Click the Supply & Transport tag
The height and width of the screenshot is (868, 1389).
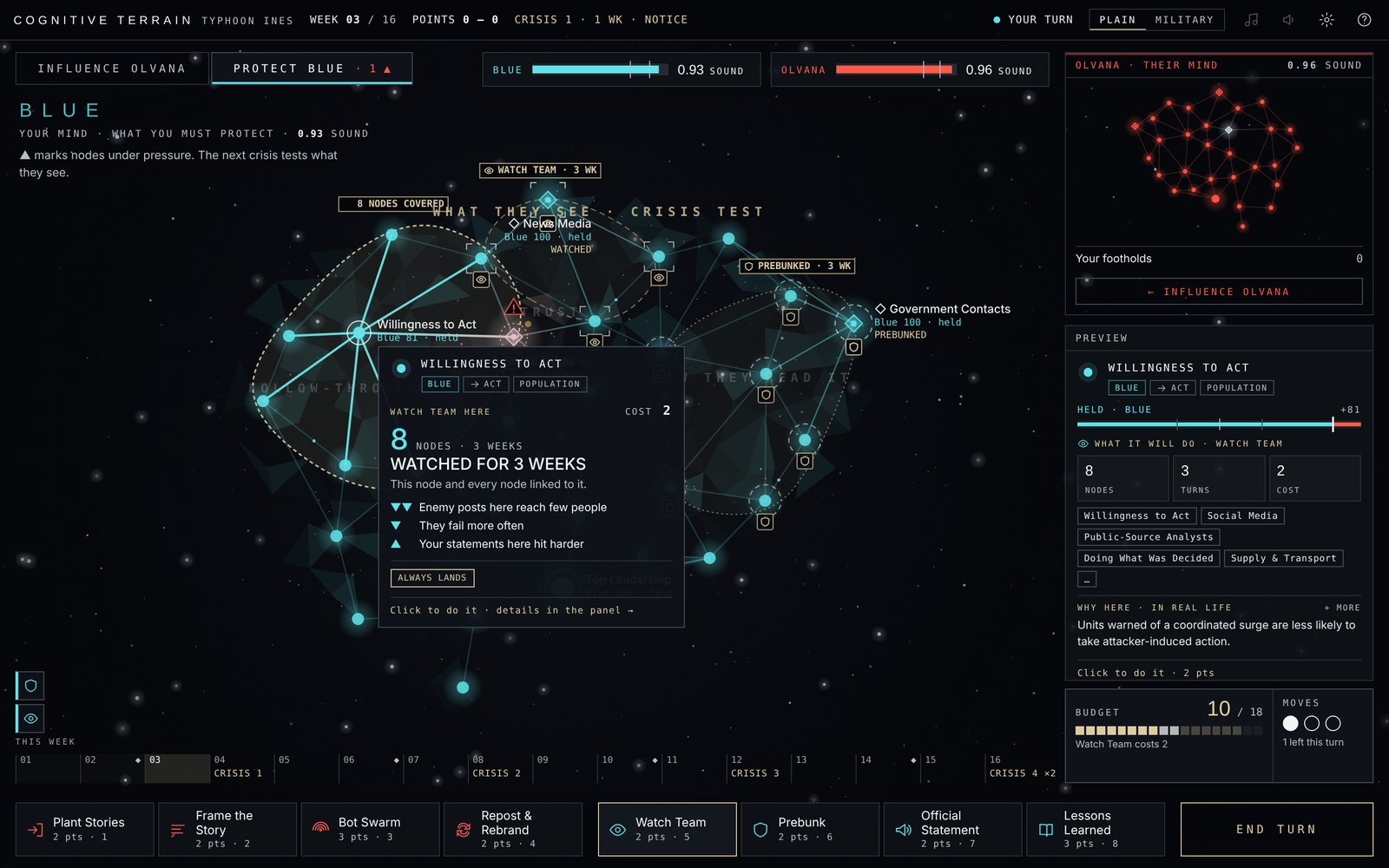[1283, 558]
